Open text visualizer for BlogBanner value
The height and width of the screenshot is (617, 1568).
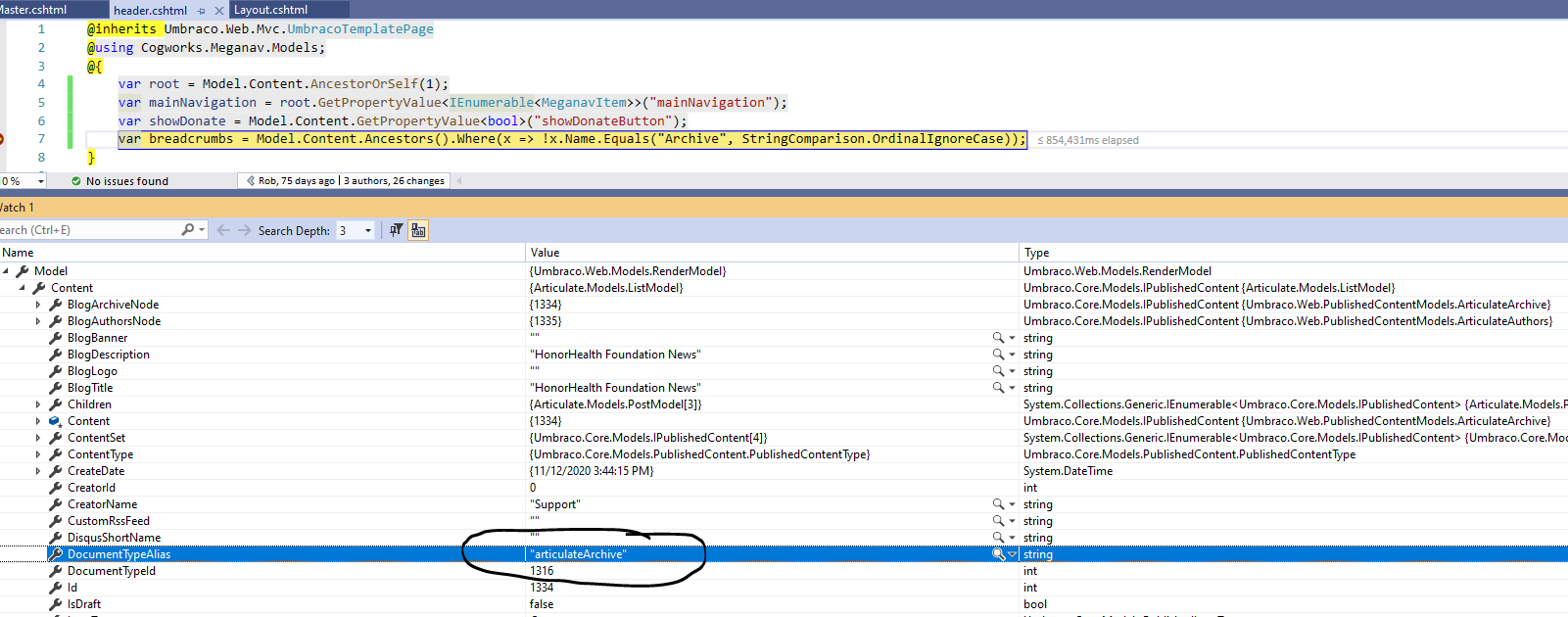coord(998,338)
